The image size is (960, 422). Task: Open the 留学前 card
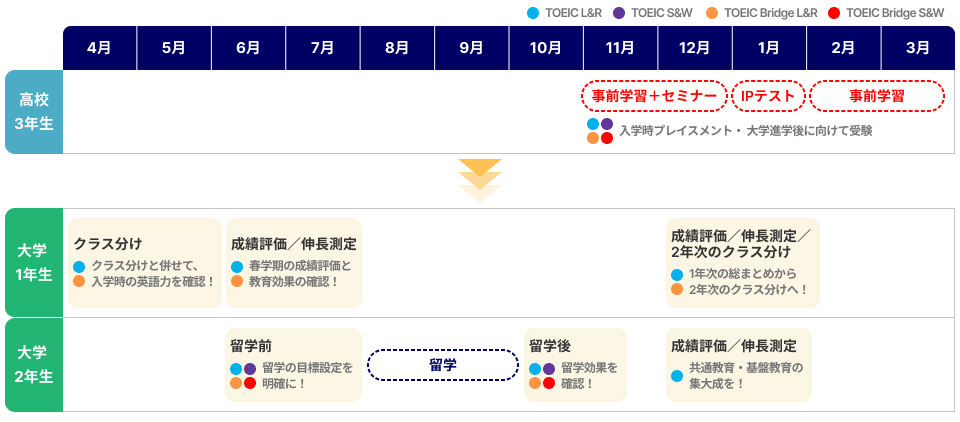coord(294,365)
